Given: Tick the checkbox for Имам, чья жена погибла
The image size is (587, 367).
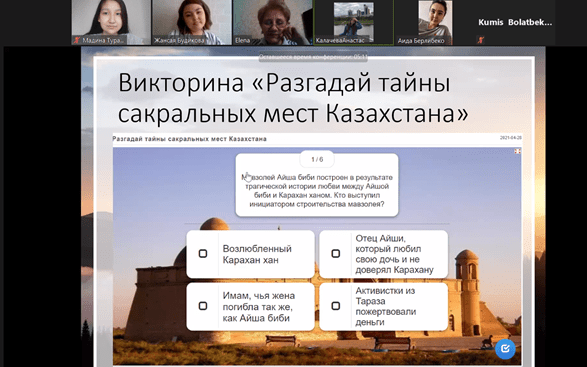Looking at the screenshot, I should [x=203, y=306].
